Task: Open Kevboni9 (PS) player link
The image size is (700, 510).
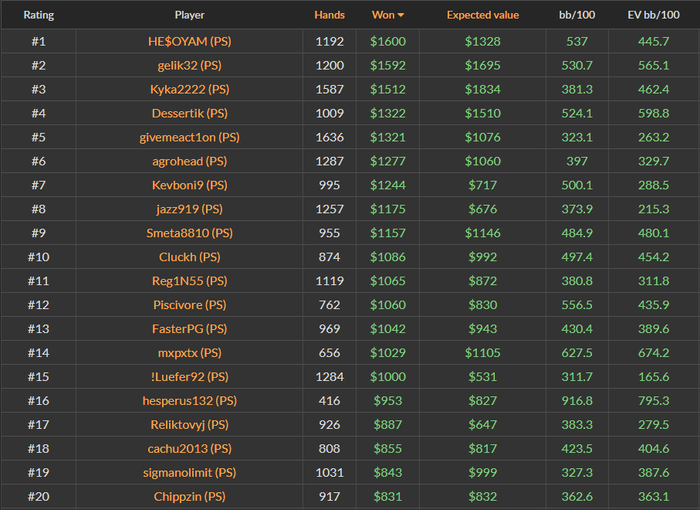Action: [x=189, y=185]
